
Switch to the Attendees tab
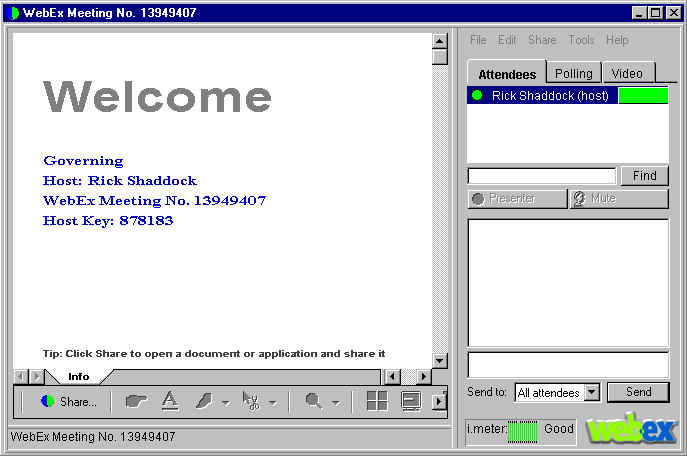tap(507, 73)
